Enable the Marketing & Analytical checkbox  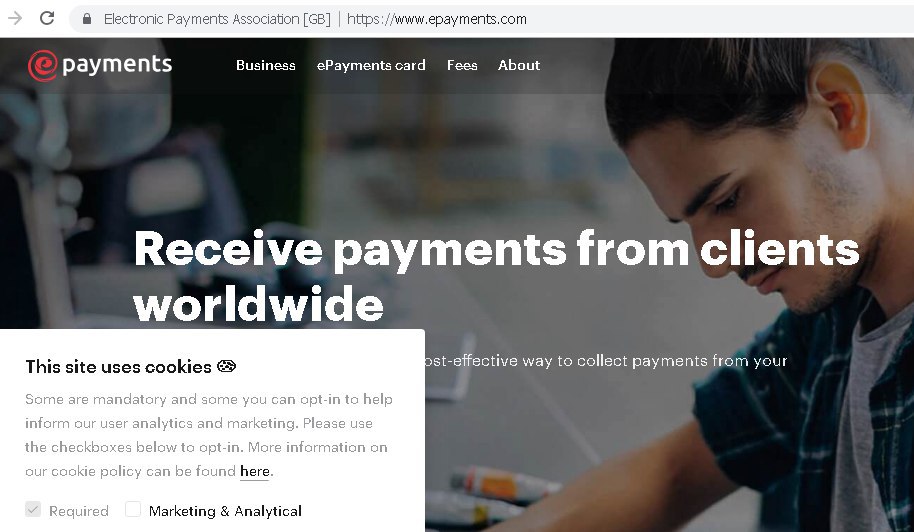133,509
